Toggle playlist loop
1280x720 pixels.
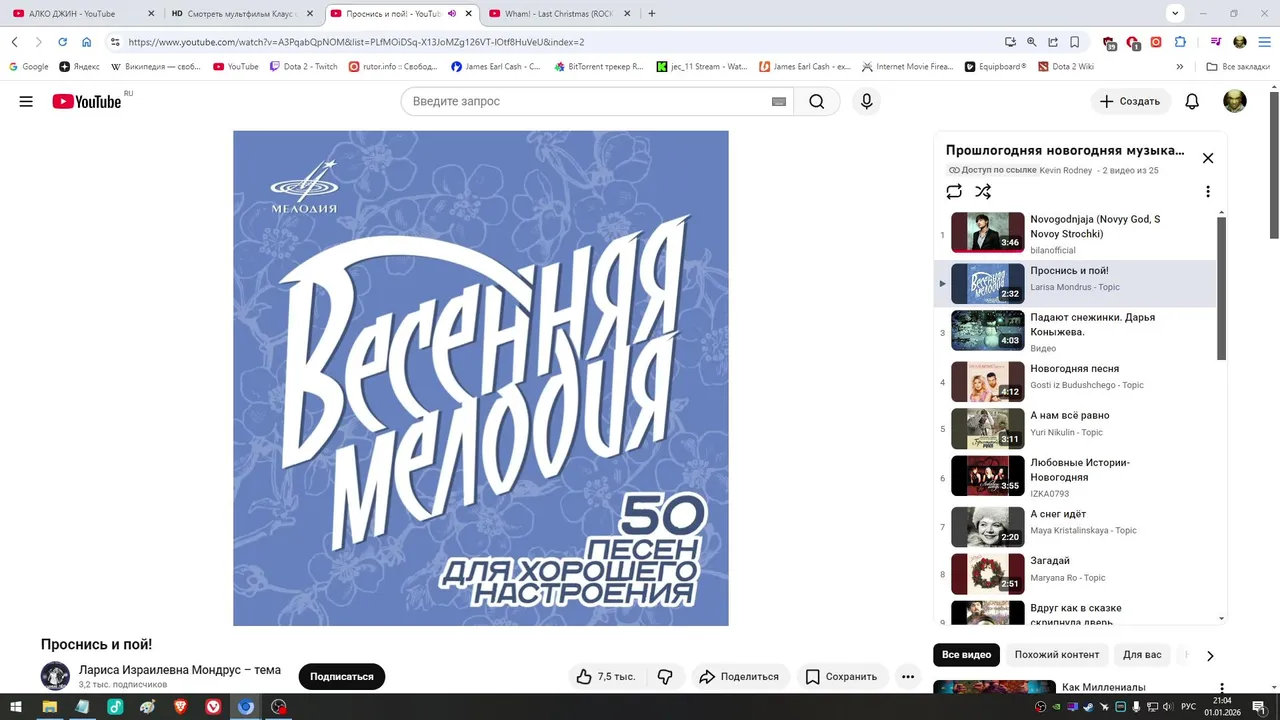point(954,191)
